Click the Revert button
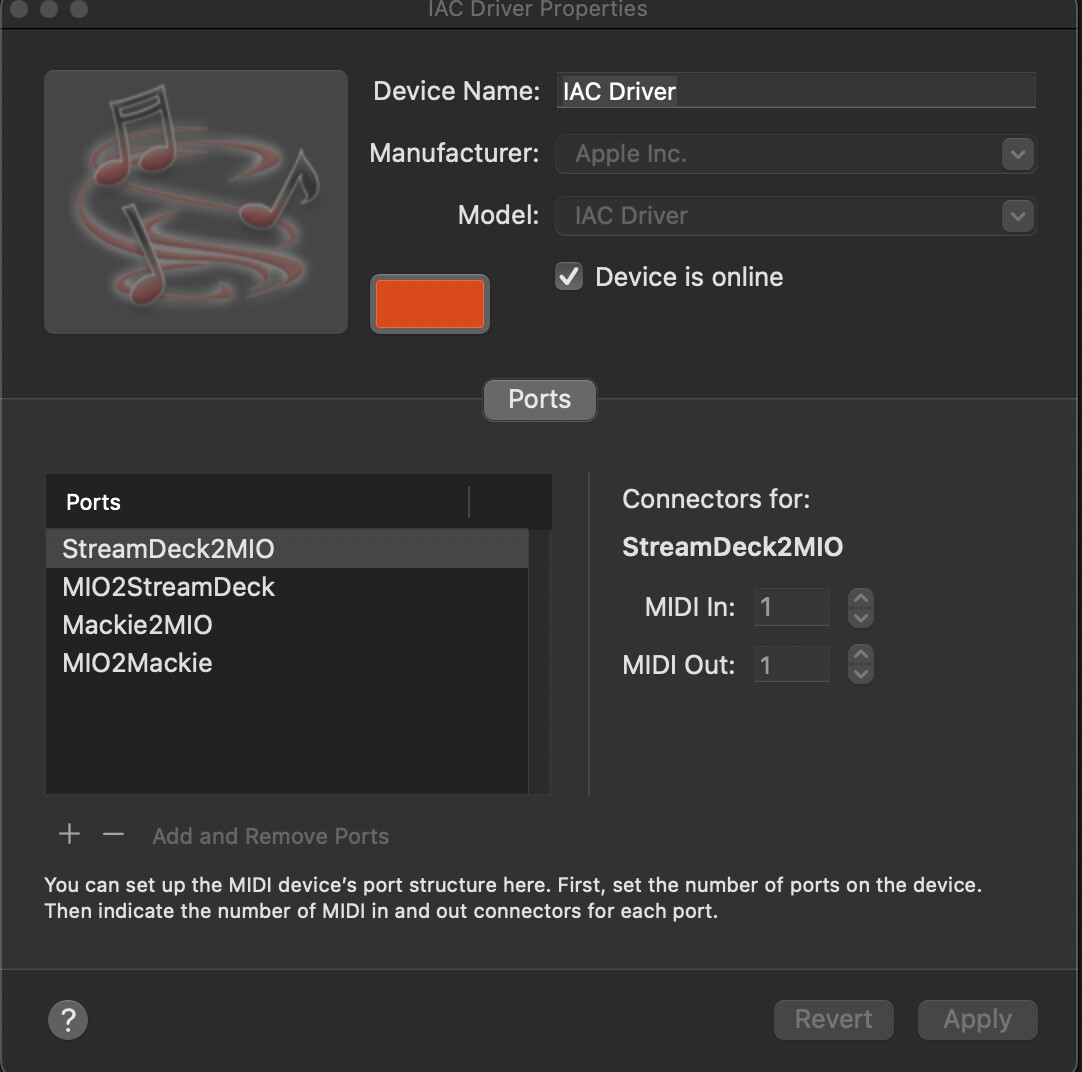Screen dimensions: 1082x1072 click(x=833, y=1019)
